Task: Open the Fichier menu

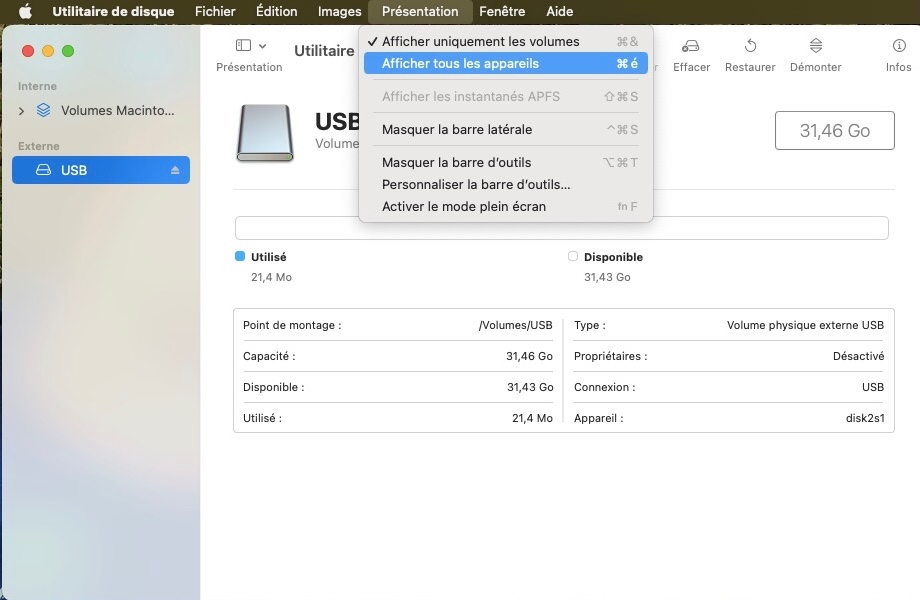Action: (x=215, y=12)
